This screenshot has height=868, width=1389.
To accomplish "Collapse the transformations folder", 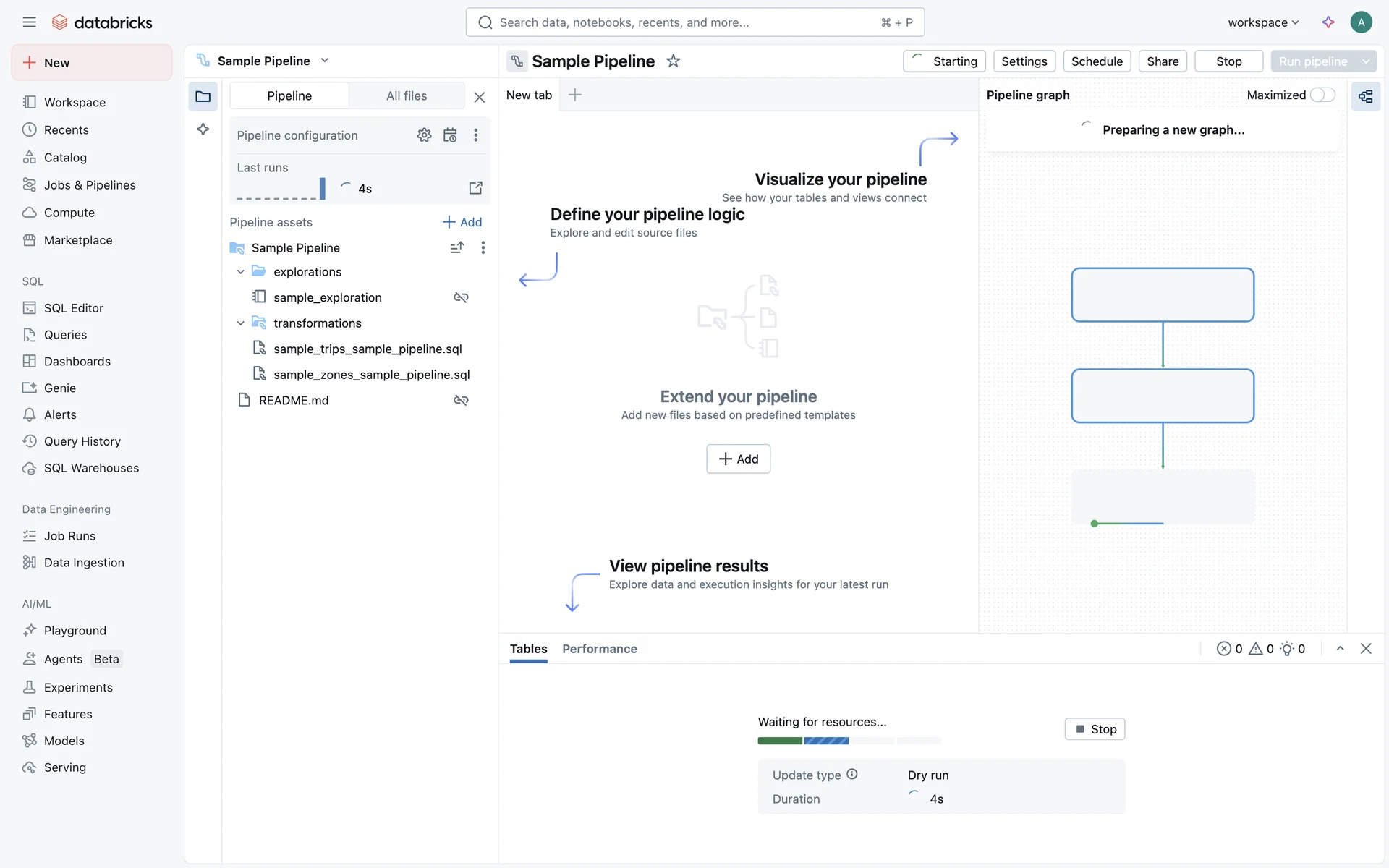I will point(241,323).
